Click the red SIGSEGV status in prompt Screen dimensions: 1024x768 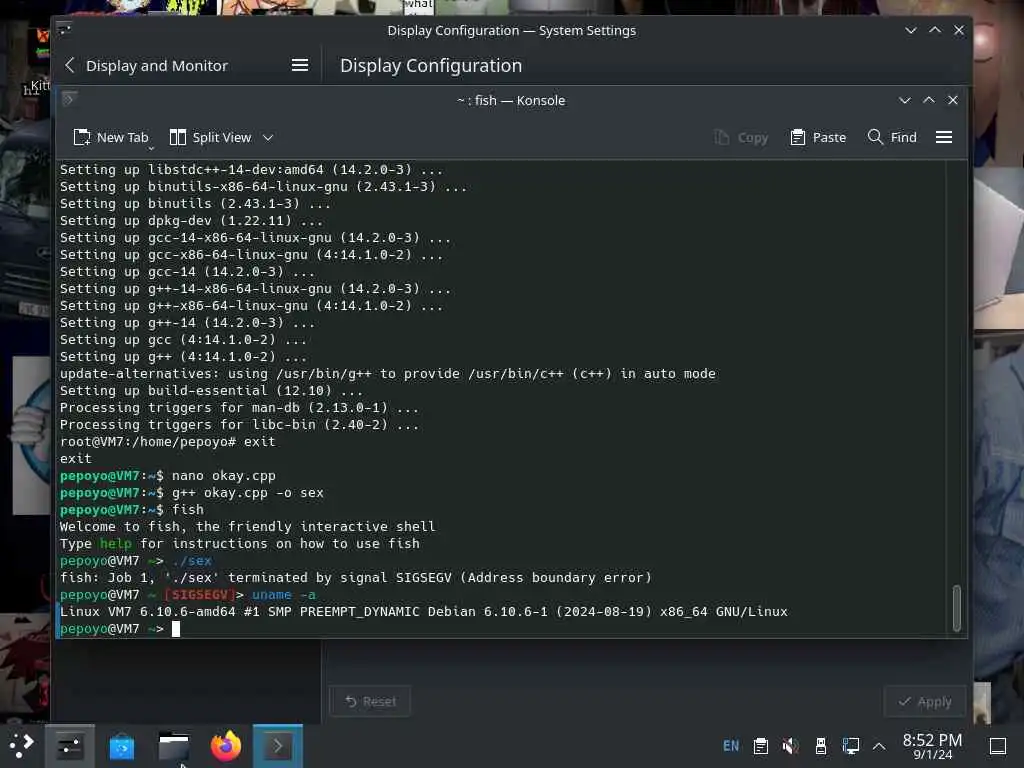tap(199, 595)
